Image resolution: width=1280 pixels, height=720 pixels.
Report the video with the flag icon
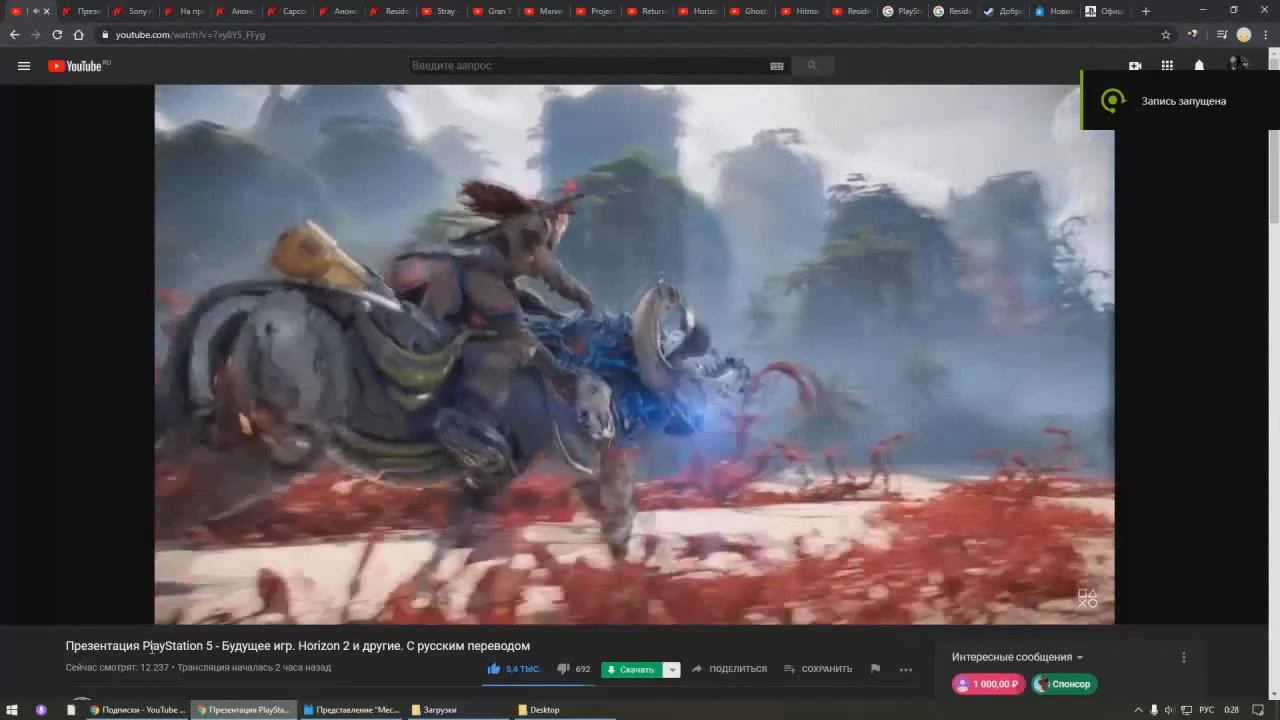[x=875, y=669]
